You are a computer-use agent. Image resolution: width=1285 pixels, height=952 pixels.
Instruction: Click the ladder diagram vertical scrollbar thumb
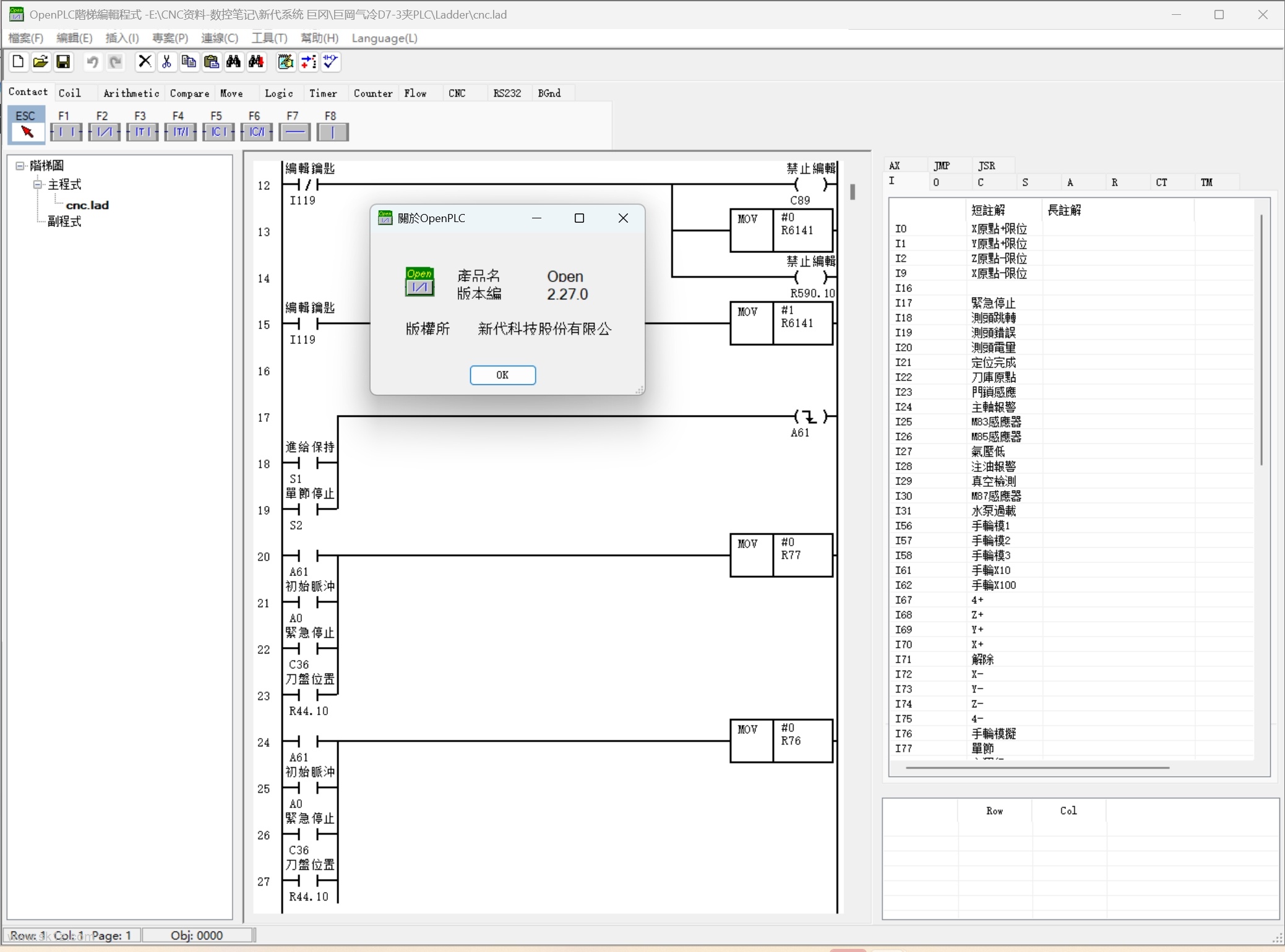[853, 192]
